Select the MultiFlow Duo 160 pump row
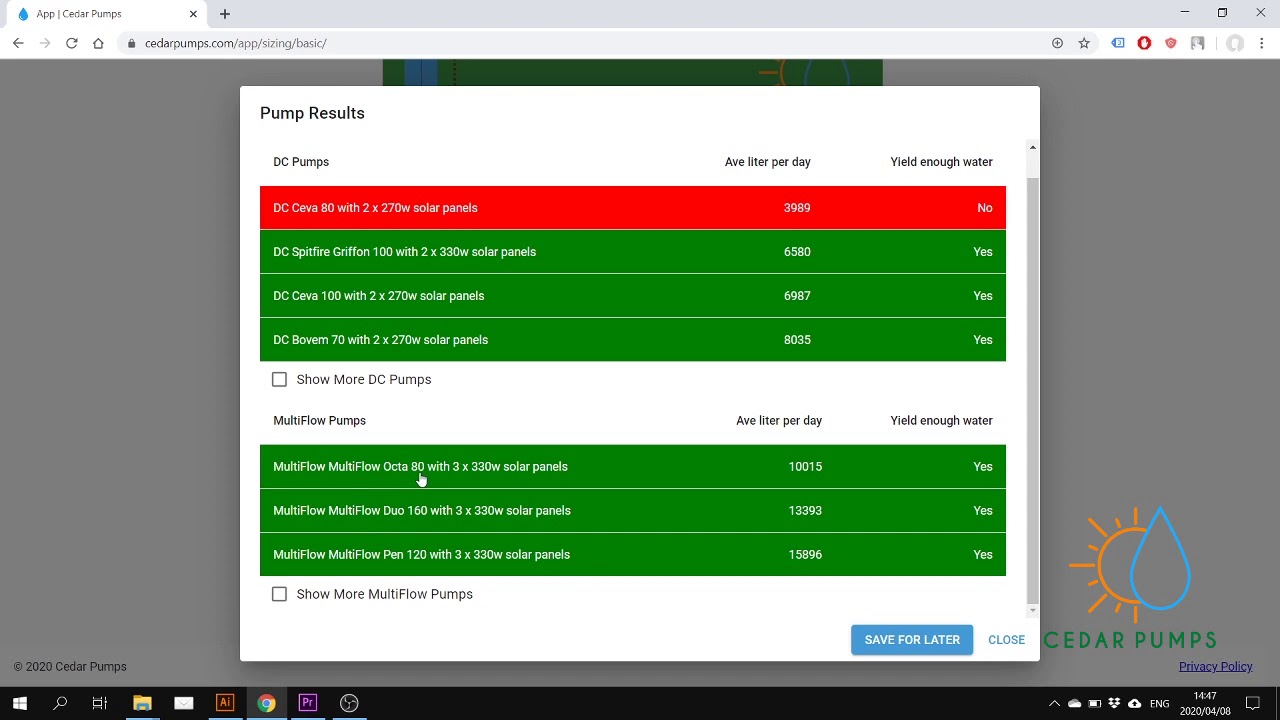This screenshot has height=720, width=1280. coord(633,511)
